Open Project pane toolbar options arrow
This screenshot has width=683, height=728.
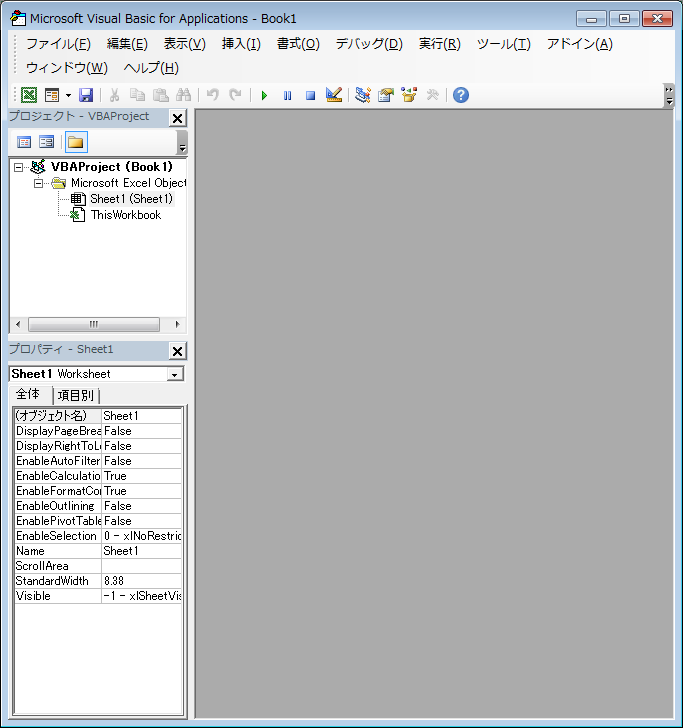click(182, 142)
